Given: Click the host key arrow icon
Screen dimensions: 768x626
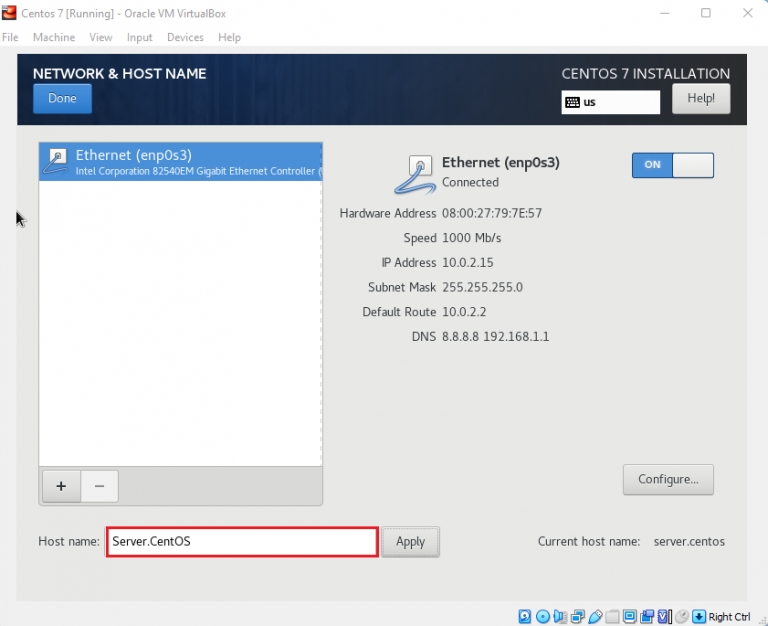Looking at the screenshot, I should [699, 616].
